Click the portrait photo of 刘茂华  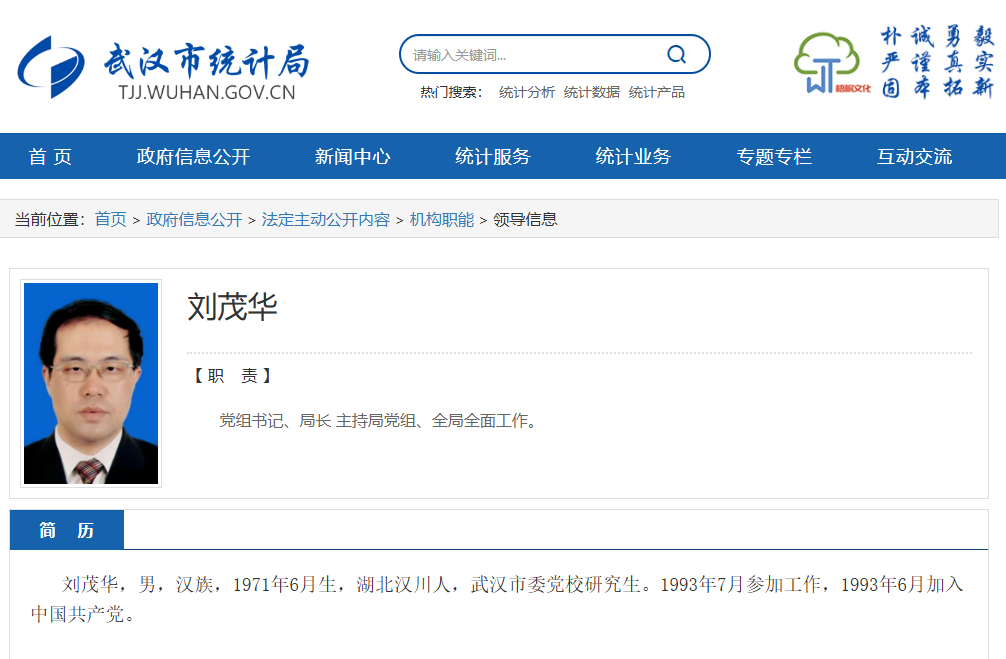click(90, 384)
